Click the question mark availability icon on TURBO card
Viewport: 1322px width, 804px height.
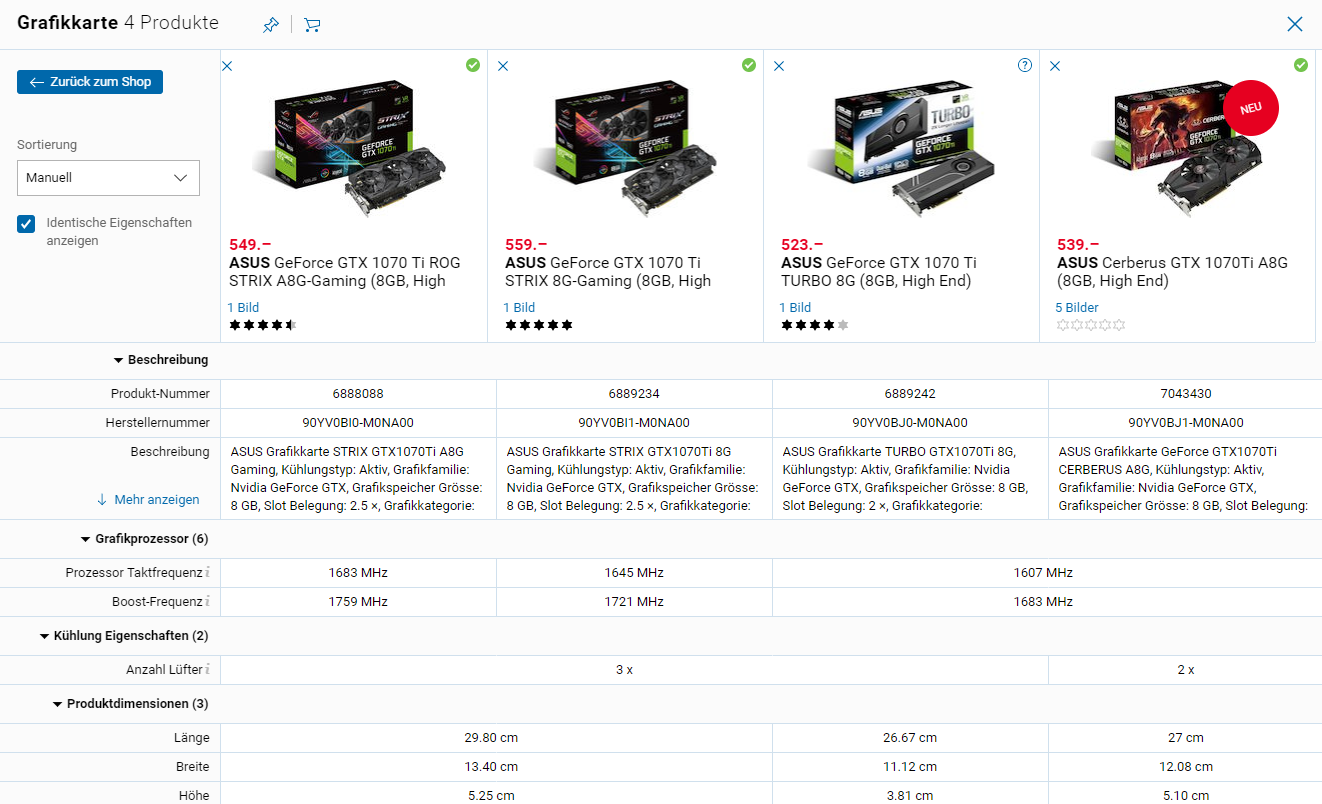tap(1024, 65)
